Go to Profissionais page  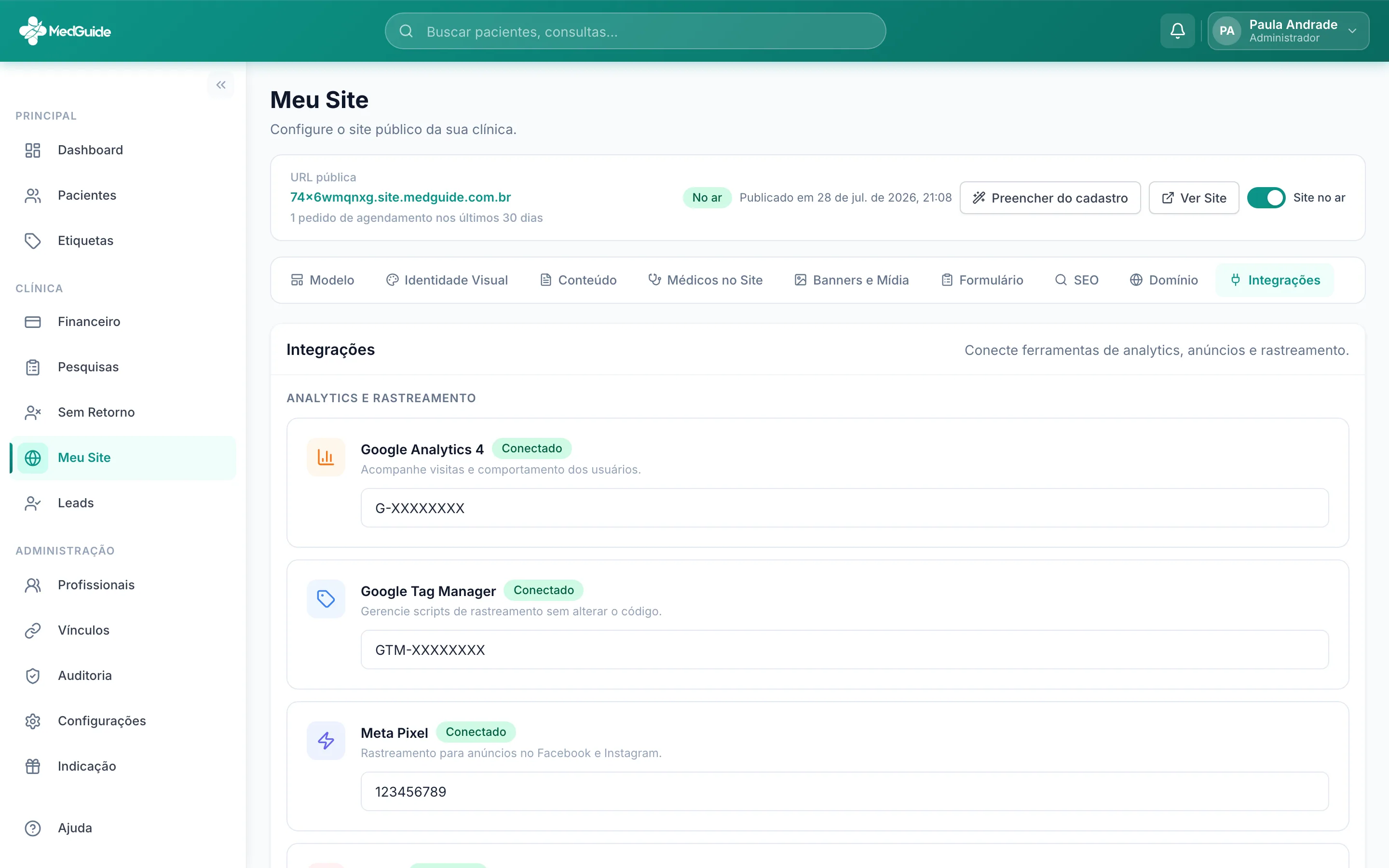[123, 585]
